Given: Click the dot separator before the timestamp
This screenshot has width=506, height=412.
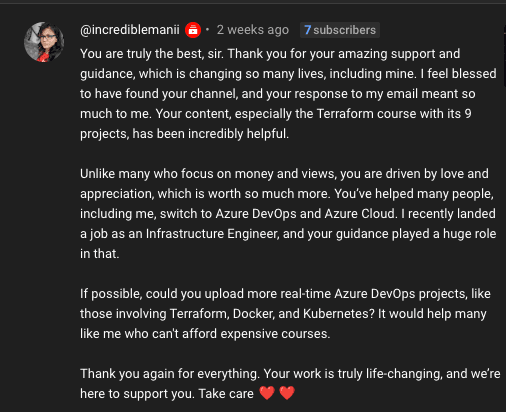Looking at the screenshot, I should pos(208,30).
